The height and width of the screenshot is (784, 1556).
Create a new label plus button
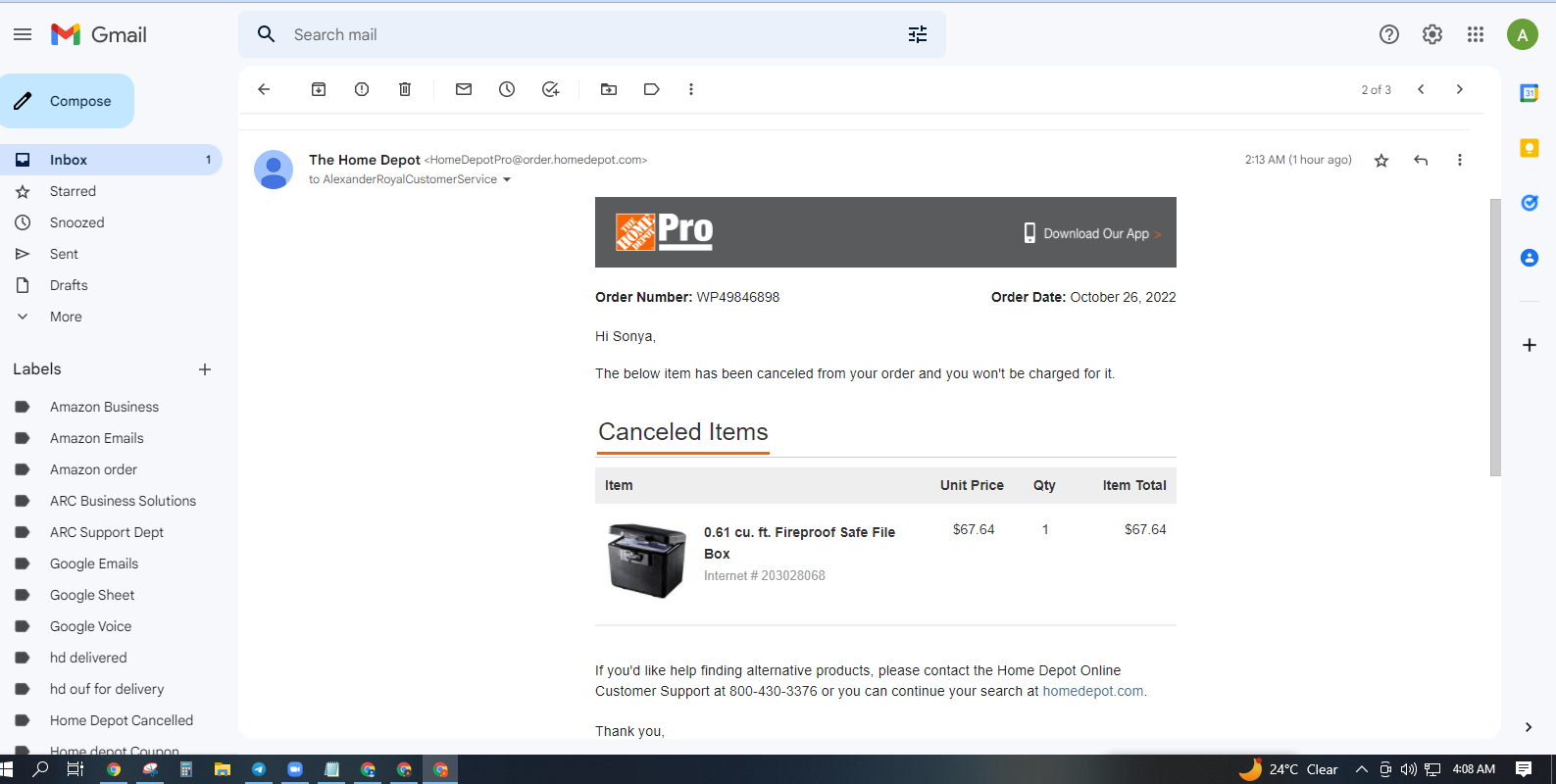[205, 369]
